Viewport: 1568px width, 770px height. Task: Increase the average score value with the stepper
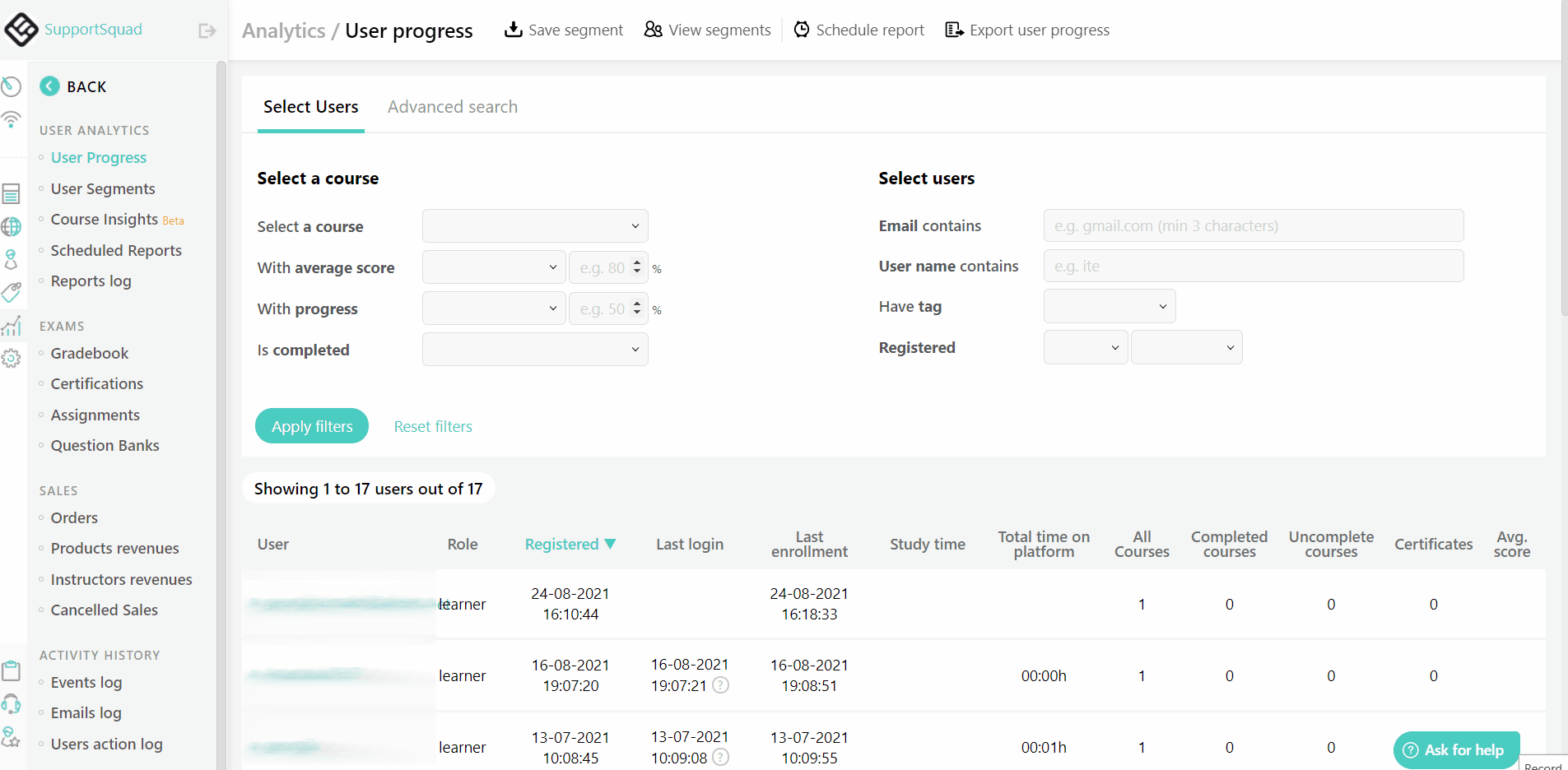coord(637,262)
